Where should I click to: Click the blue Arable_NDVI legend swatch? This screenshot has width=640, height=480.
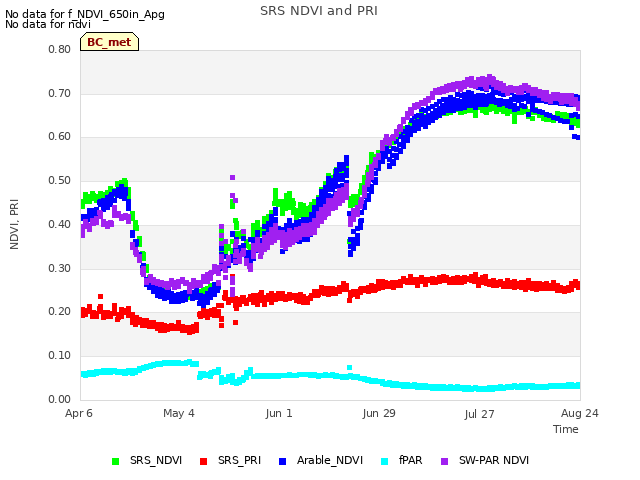[282, 461]
